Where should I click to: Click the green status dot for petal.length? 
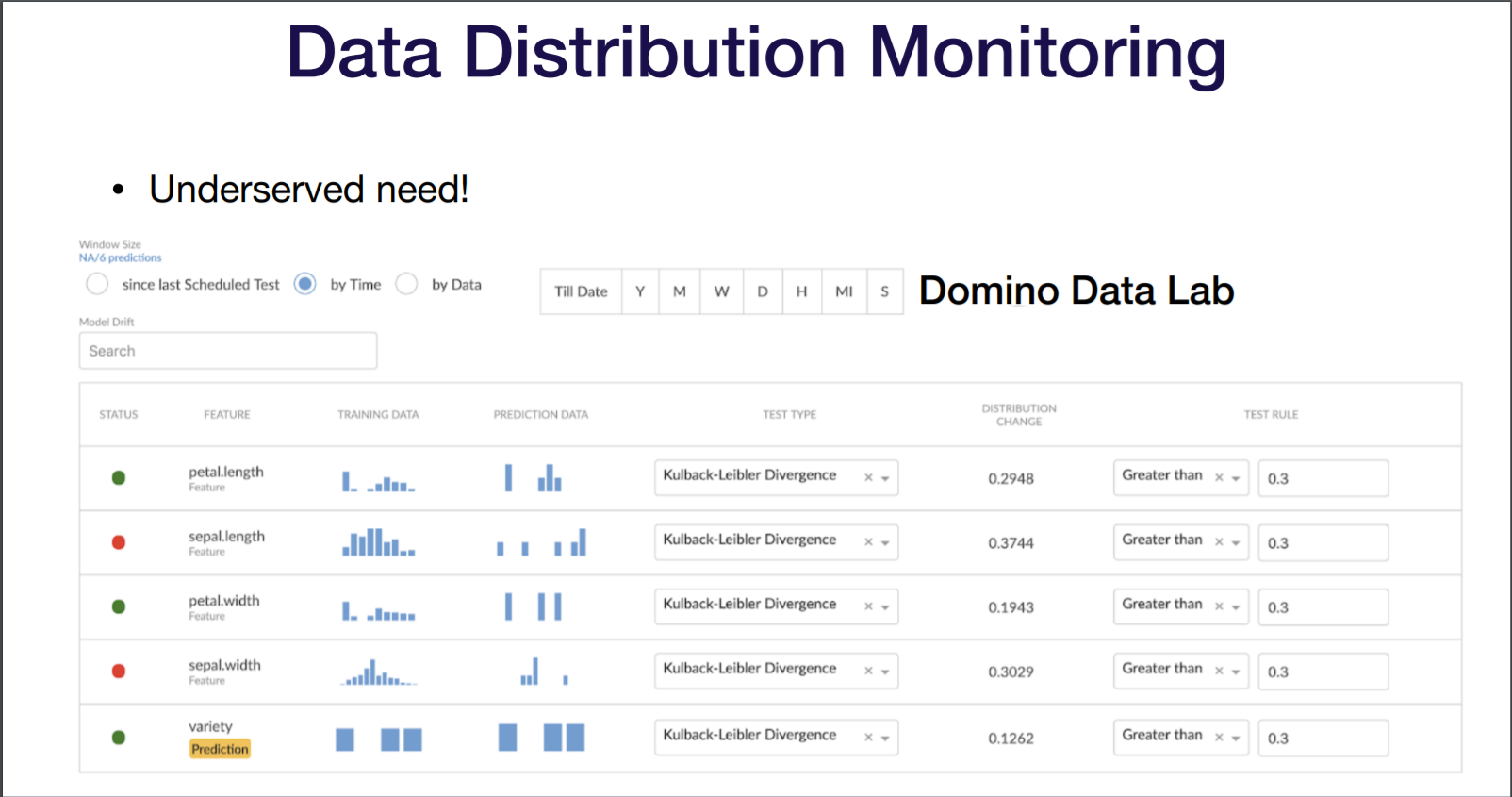[119, 478]
